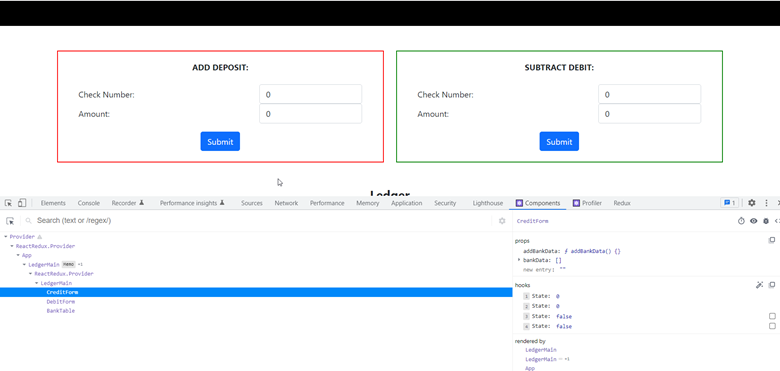Screen dimensions: 780x371
Task: Open the Application tab
Action: click(x=406, y=203)
